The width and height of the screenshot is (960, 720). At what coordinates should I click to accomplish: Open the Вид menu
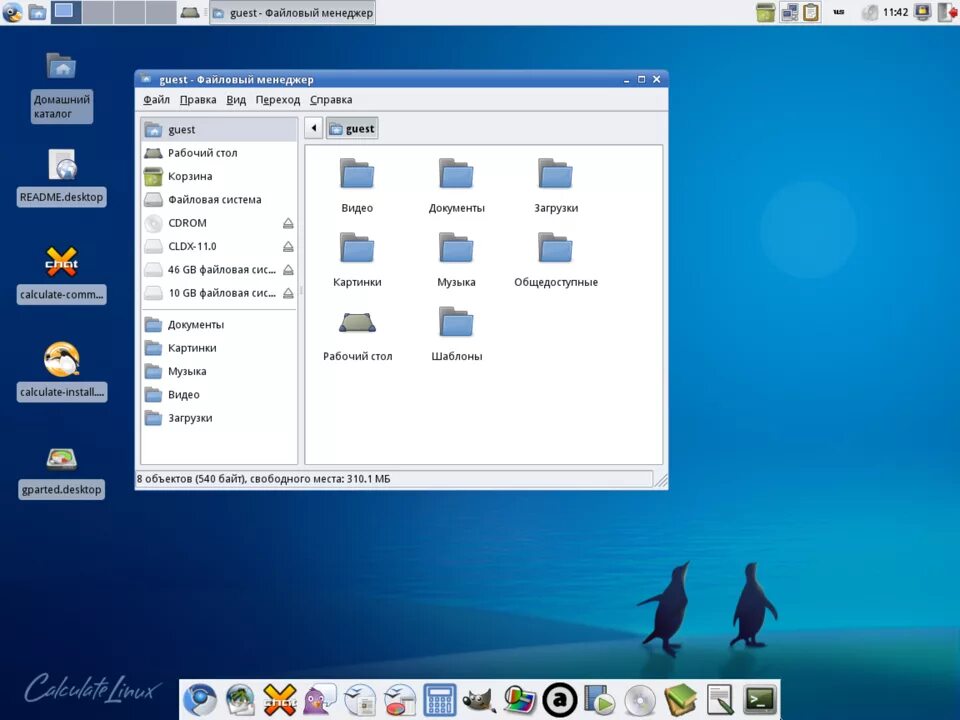coord(236,100)
